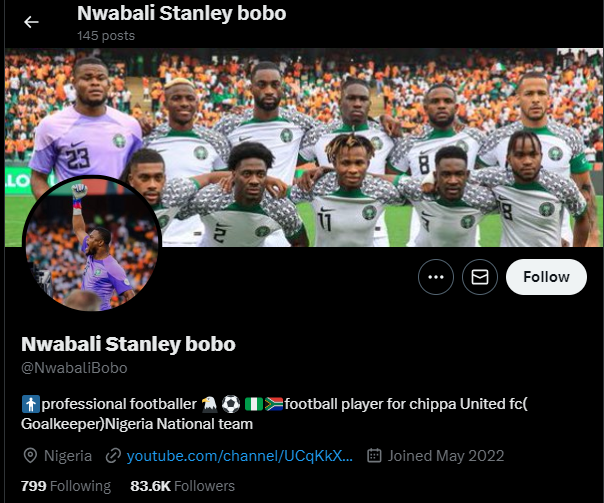Click the header title Nwabali Stanley bobo
The image size is (604, 503).
pyautogui.click(x=181, y=14)
